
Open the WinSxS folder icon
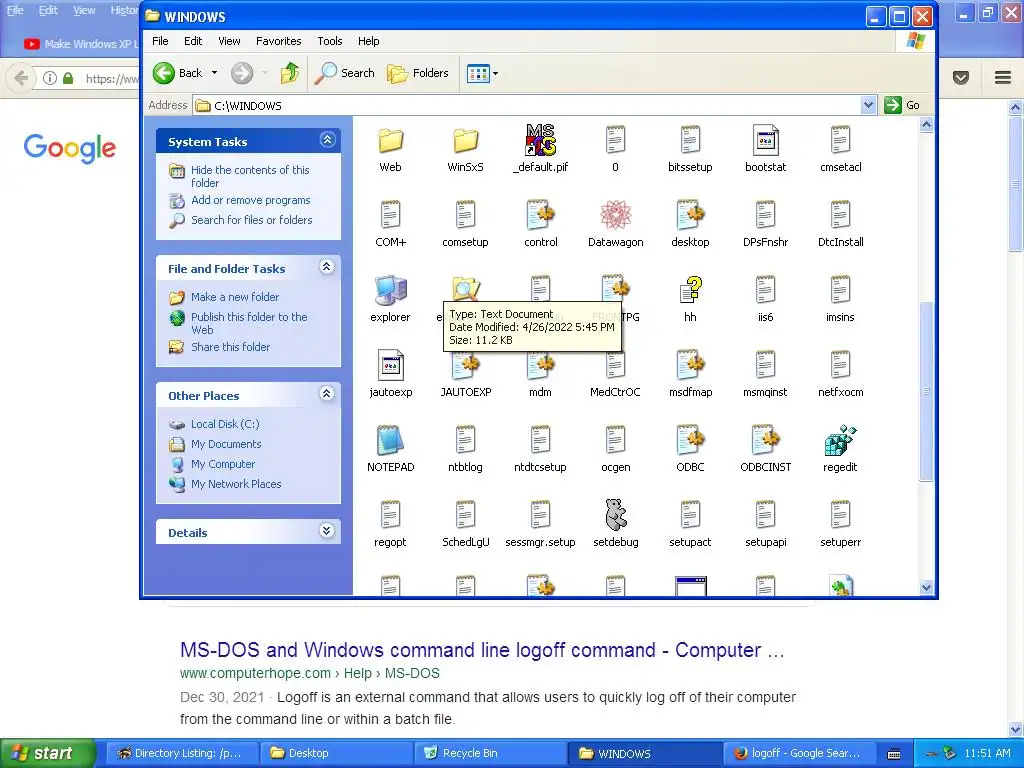(466, 140)
